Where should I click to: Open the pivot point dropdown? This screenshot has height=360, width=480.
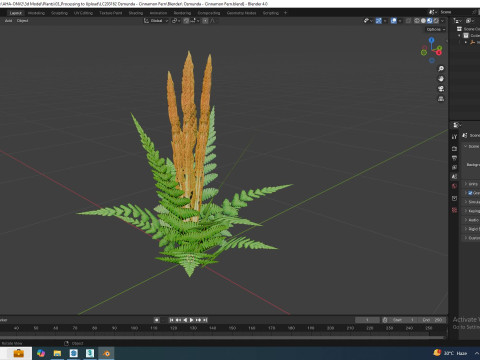click(176, 21)
